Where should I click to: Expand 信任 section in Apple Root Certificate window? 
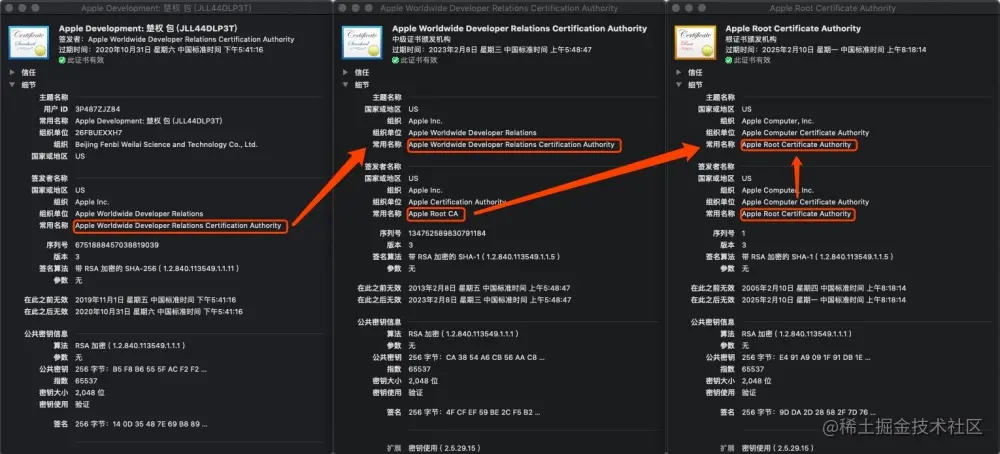[680, 73]
